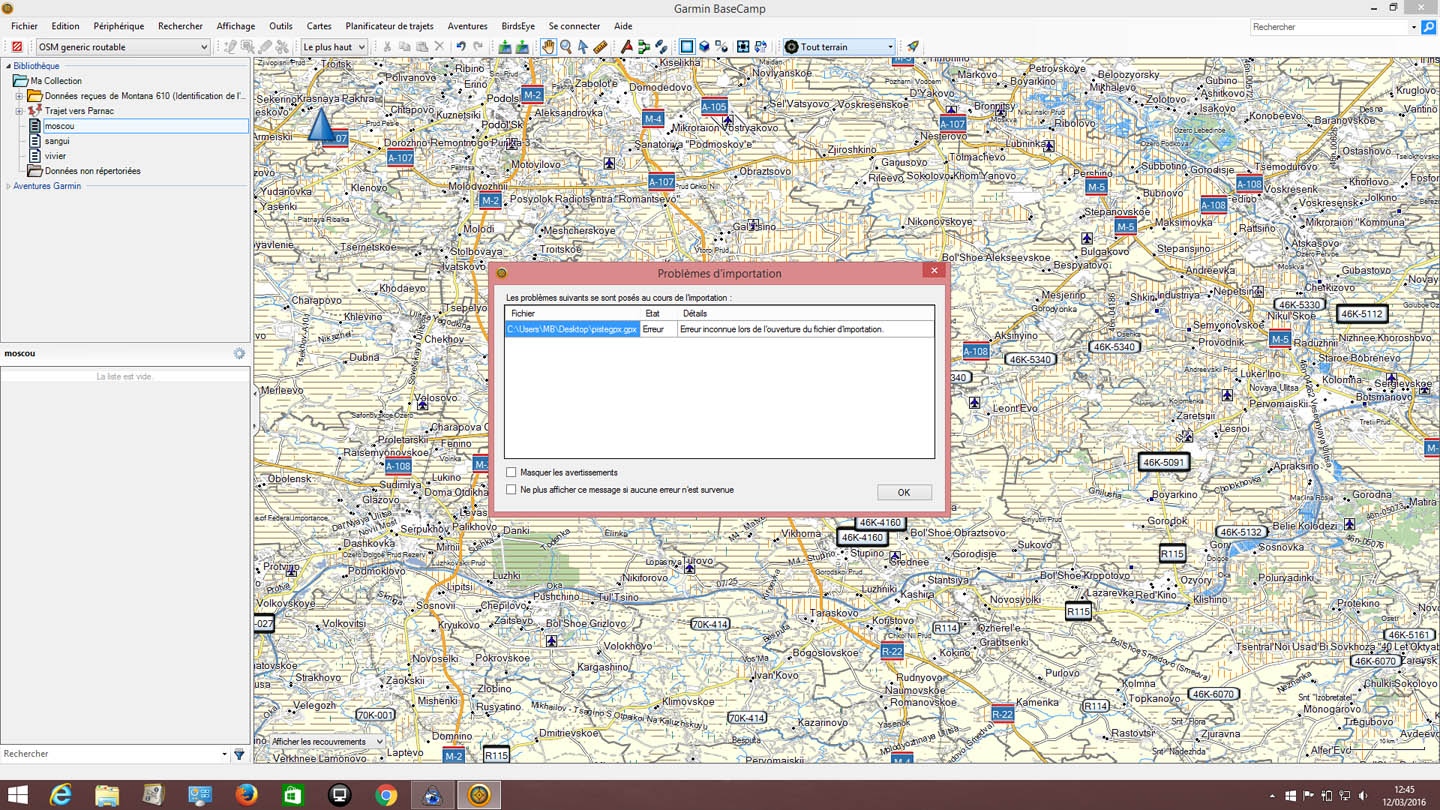Click the rocket icon in the toolbar
The width and height of the screenshot is (1440, 810).
tap(913, 47)
